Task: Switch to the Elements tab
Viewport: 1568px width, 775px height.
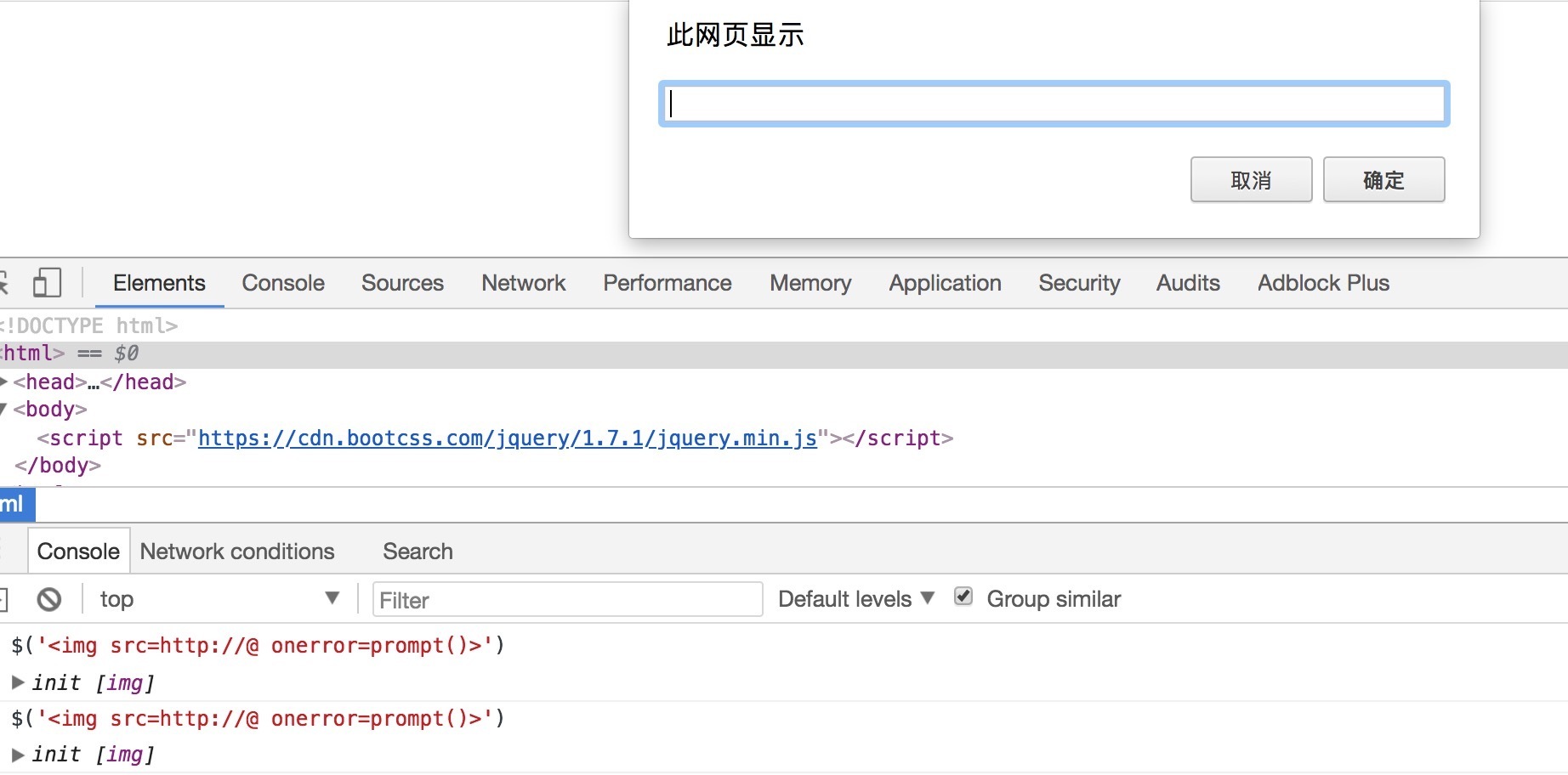Action: (159, 283)
